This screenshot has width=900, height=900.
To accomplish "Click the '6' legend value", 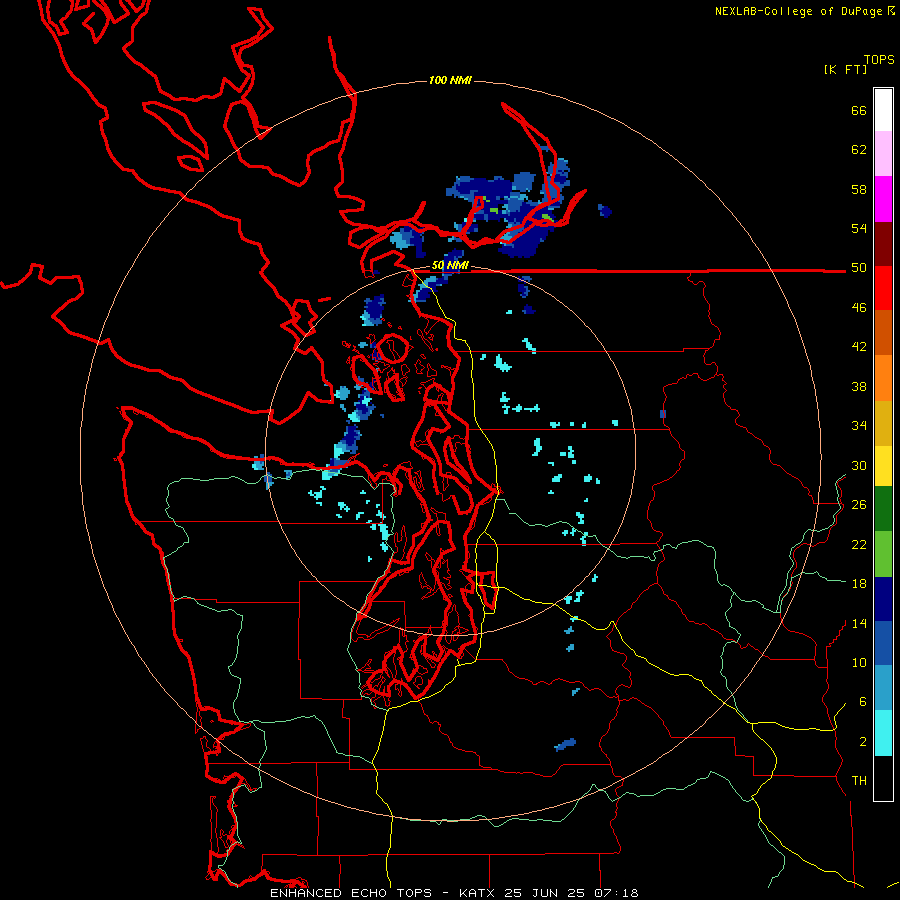I will 863,702.
